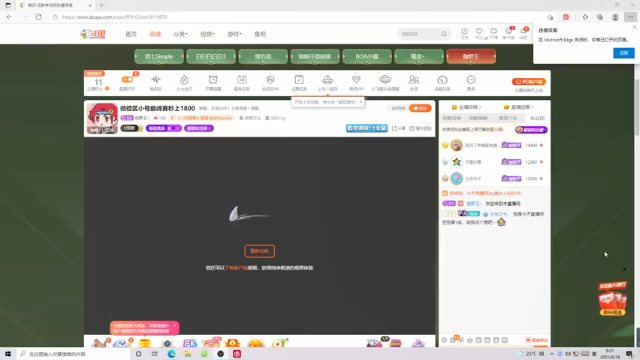Click the streamer's red-haired avatar

(102, 118)
